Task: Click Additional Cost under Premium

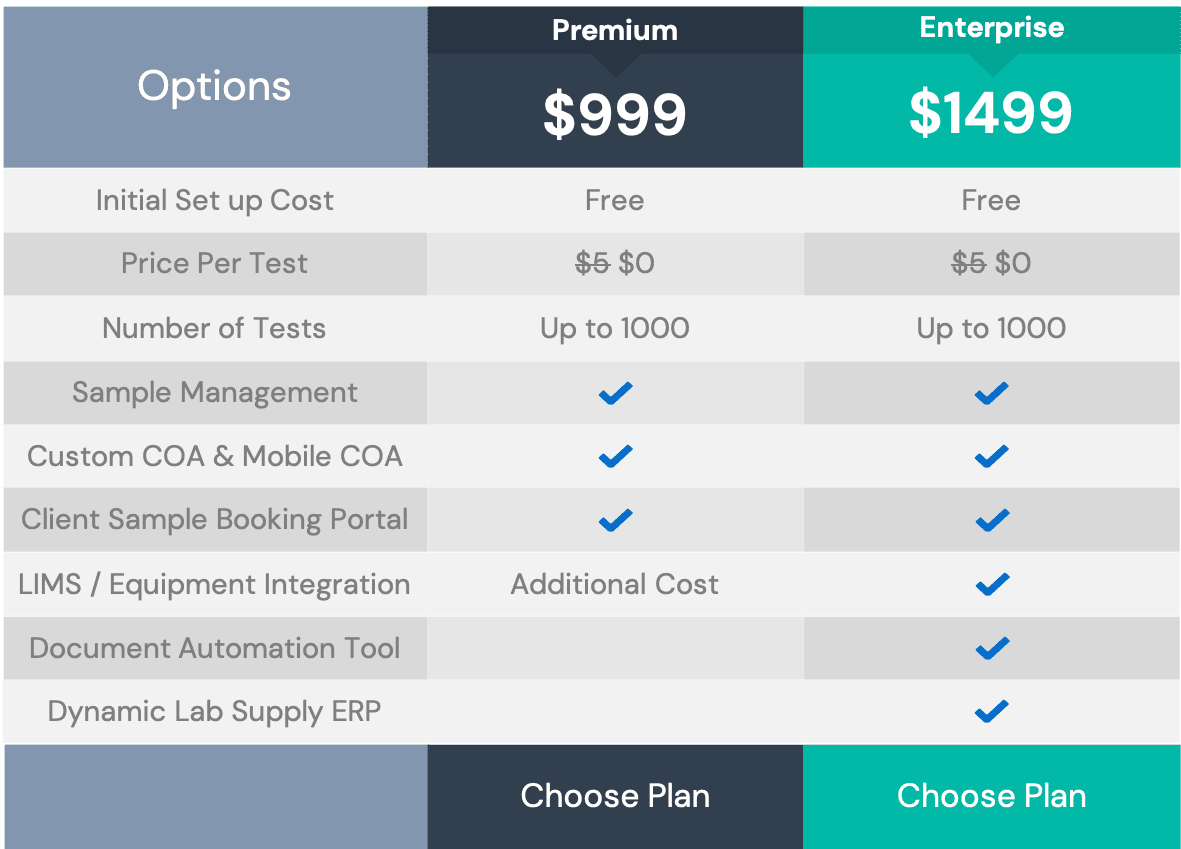Action: (615, 585)
